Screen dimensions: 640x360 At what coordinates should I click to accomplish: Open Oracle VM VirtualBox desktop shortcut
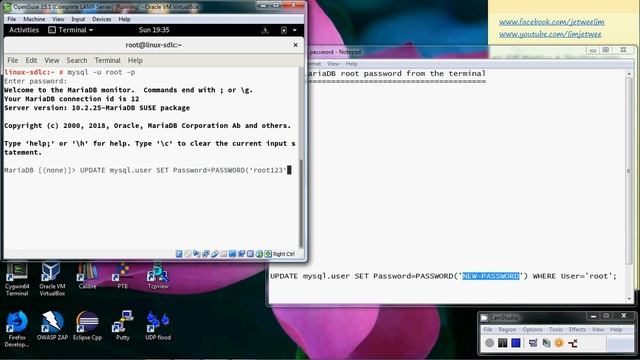pyautogui.click(x=52, y=280)
